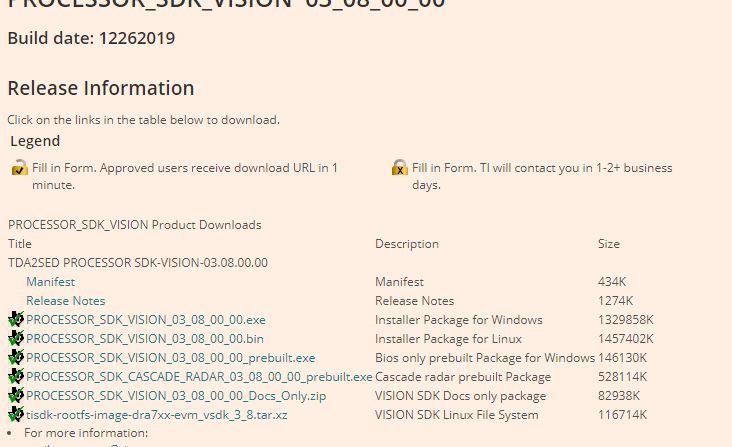Download tisdk-rootfs-image-dra7xx-evm tar.xz file
732x447 pixels.
click(157, 415)
